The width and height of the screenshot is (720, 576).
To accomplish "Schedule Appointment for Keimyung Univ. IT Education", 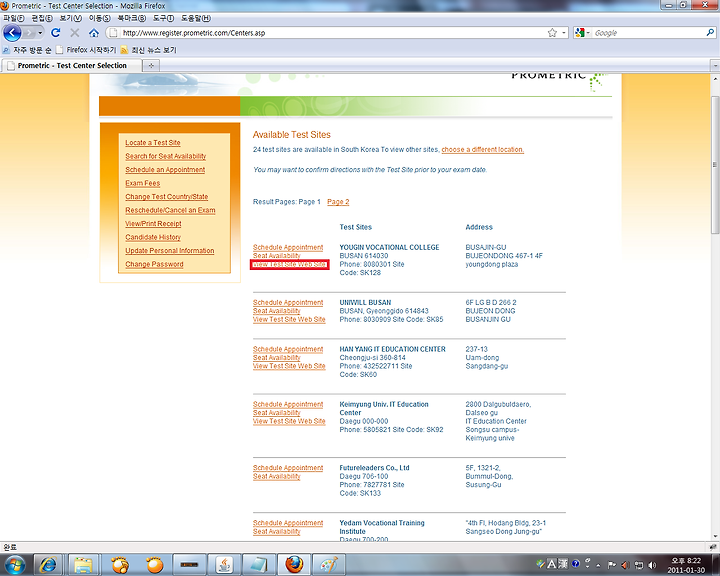I will (288, 404).
